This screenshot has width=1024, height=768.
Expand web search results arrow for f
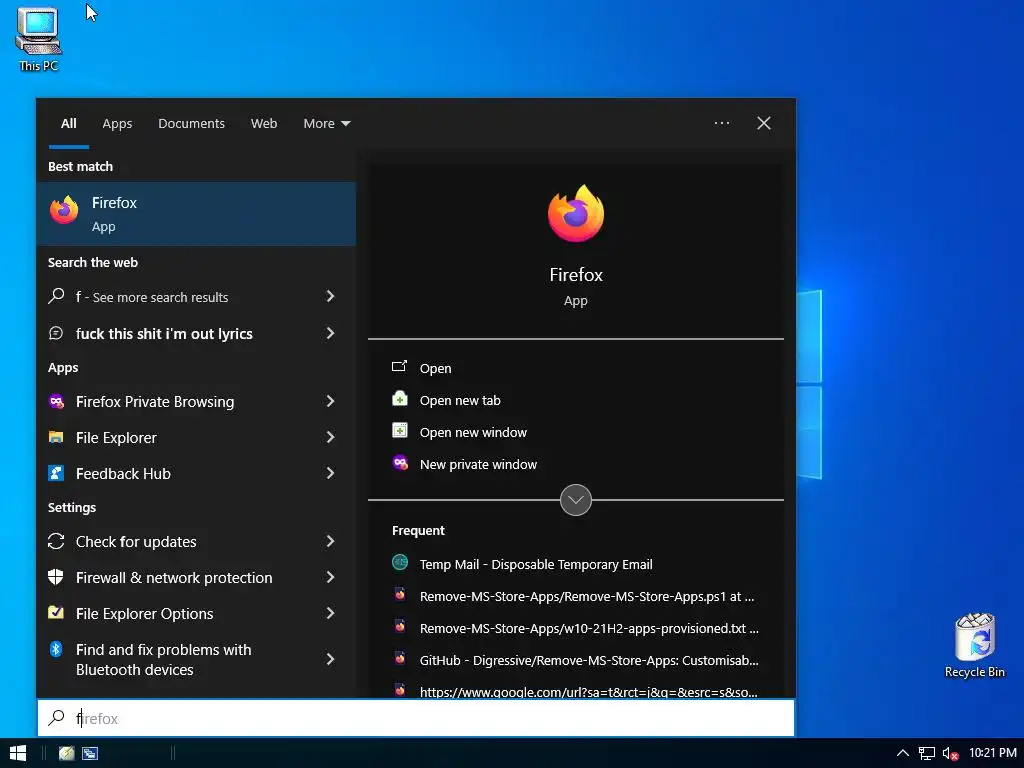(x=330, y=296)
